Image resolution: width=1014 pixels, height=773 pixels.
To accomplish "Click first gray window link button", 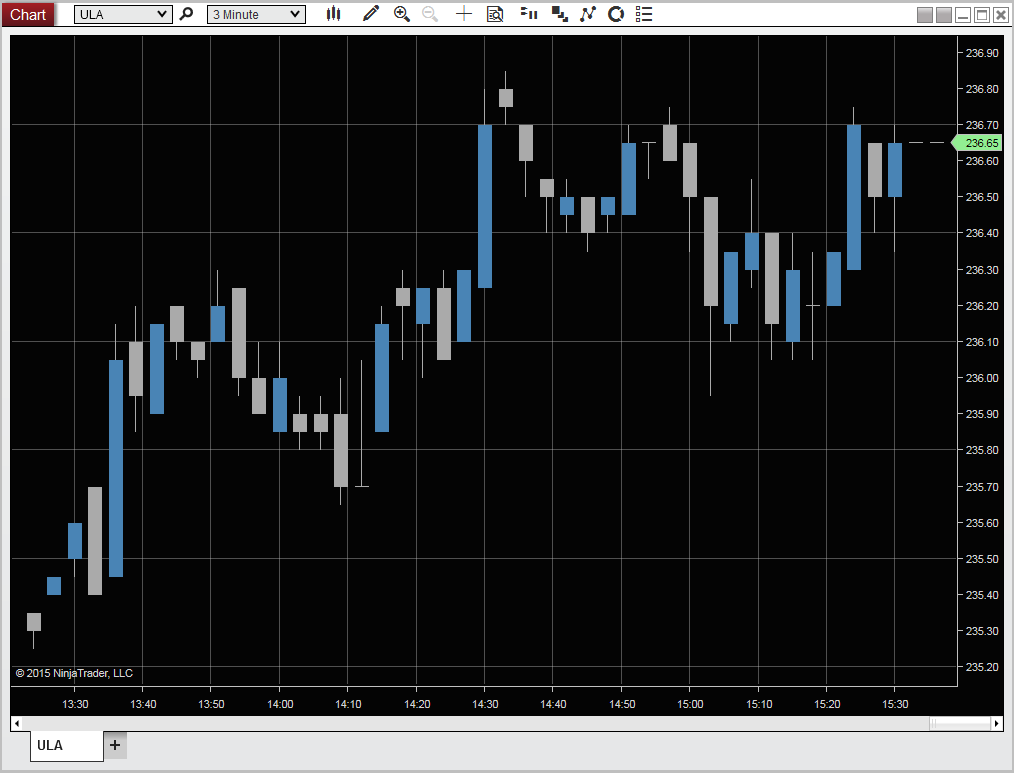I will tap(925, 14).
